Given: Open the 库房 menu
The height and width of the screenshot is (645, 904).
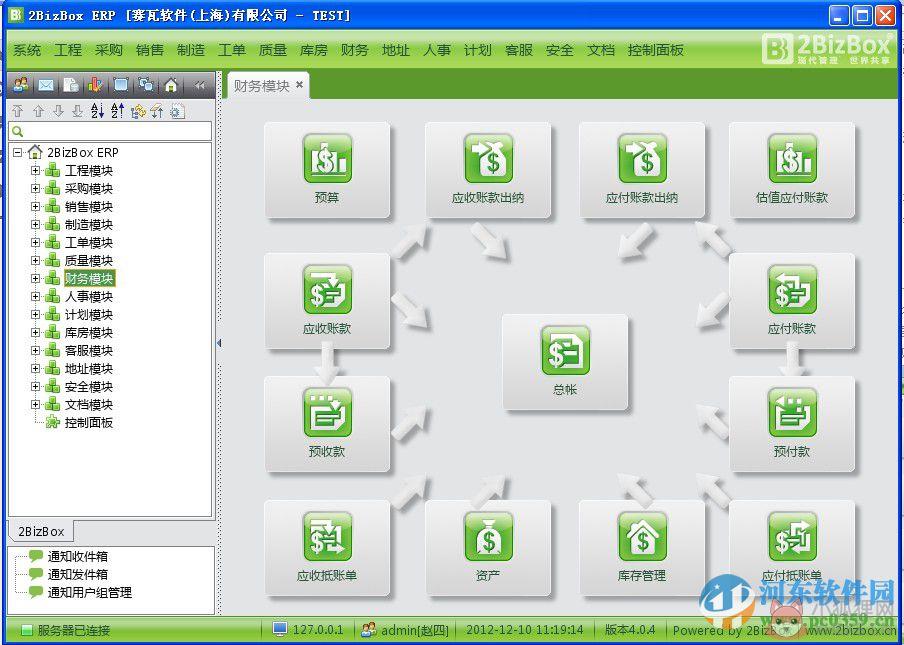Looking at the screenshot, I should click(314, 50).
